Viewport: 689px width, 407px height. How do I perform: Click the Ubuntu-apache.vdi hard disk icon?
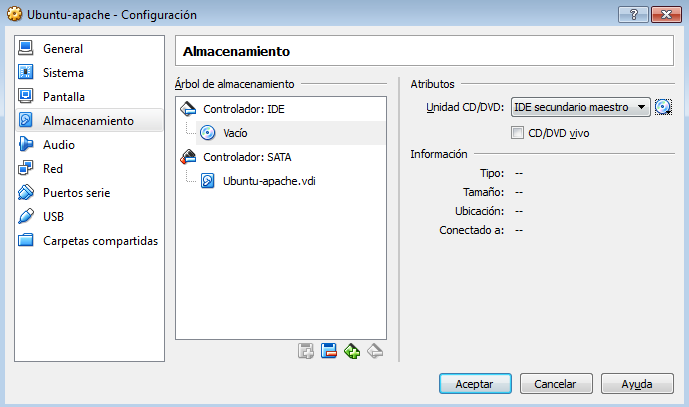click(x=208, y=181)
